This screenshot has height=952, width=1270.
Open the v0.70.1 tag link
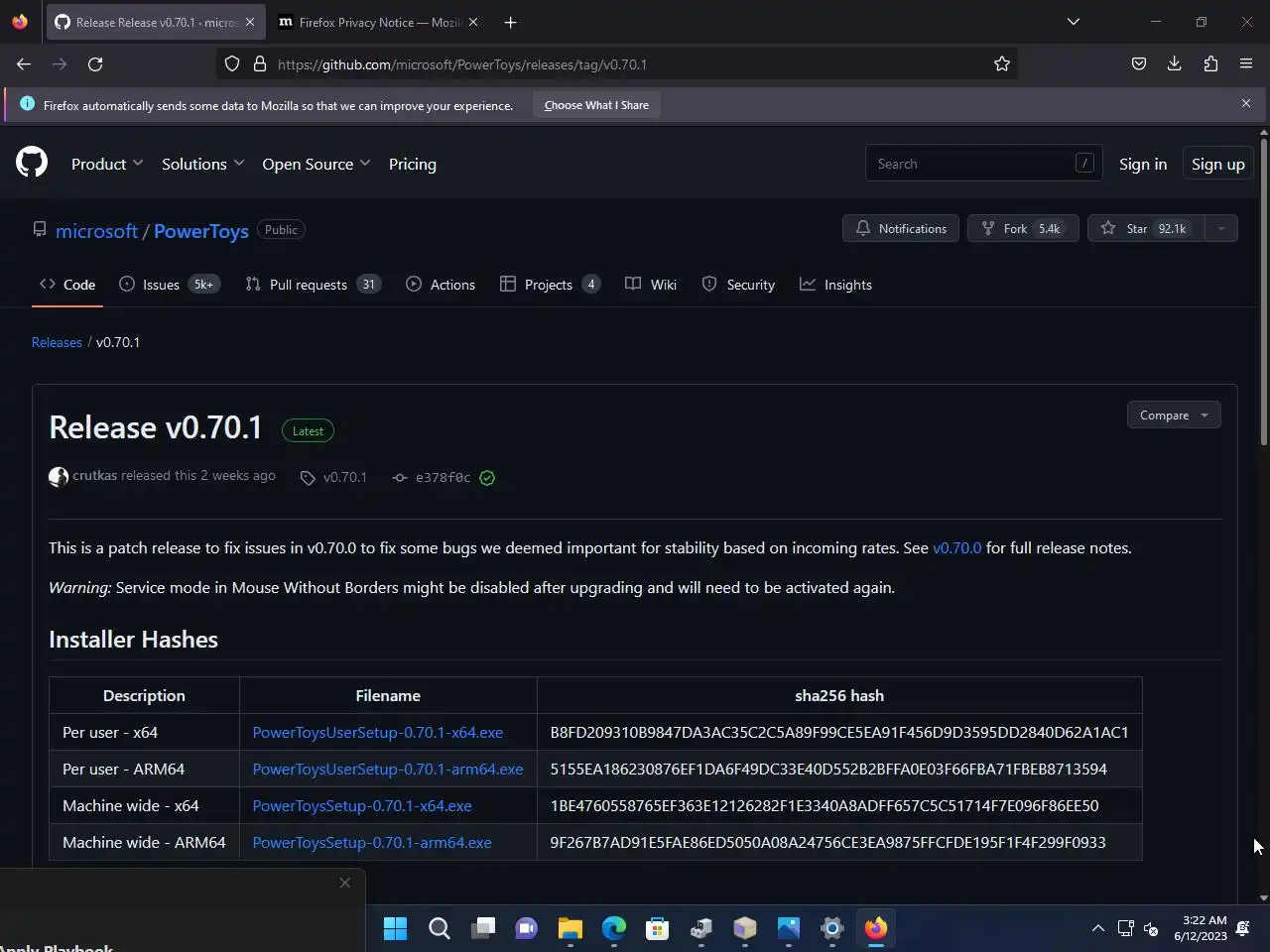tap(334, 477)
